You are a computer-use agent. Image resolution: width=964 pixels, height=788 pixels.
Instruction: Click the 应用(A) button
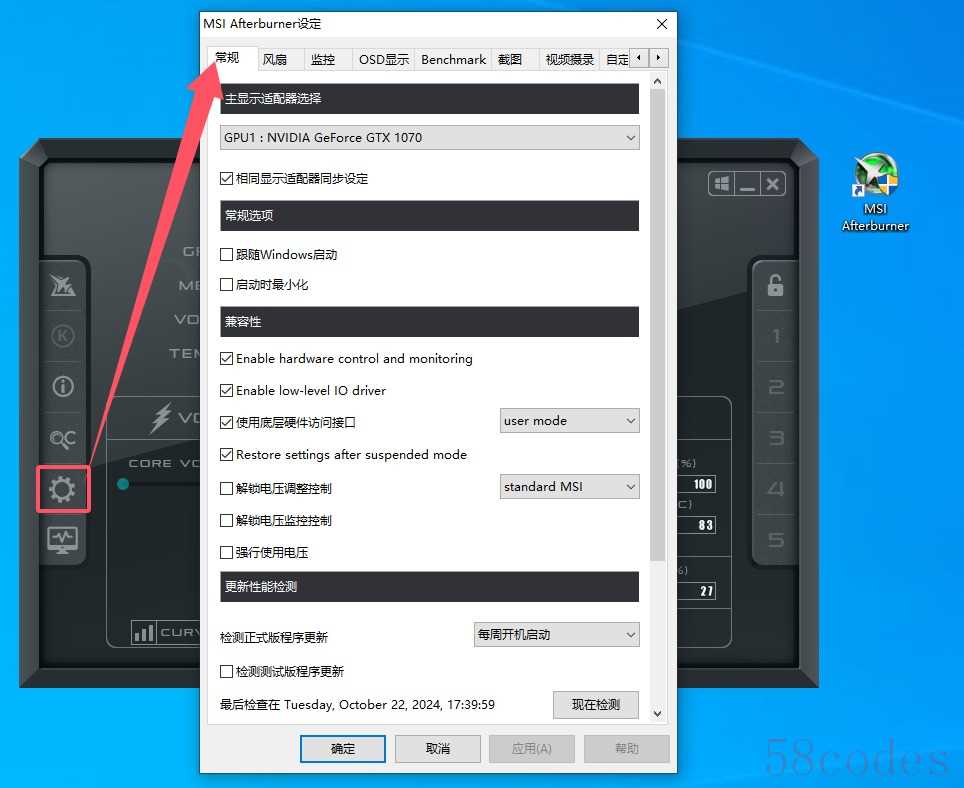[x=532, y=749]
